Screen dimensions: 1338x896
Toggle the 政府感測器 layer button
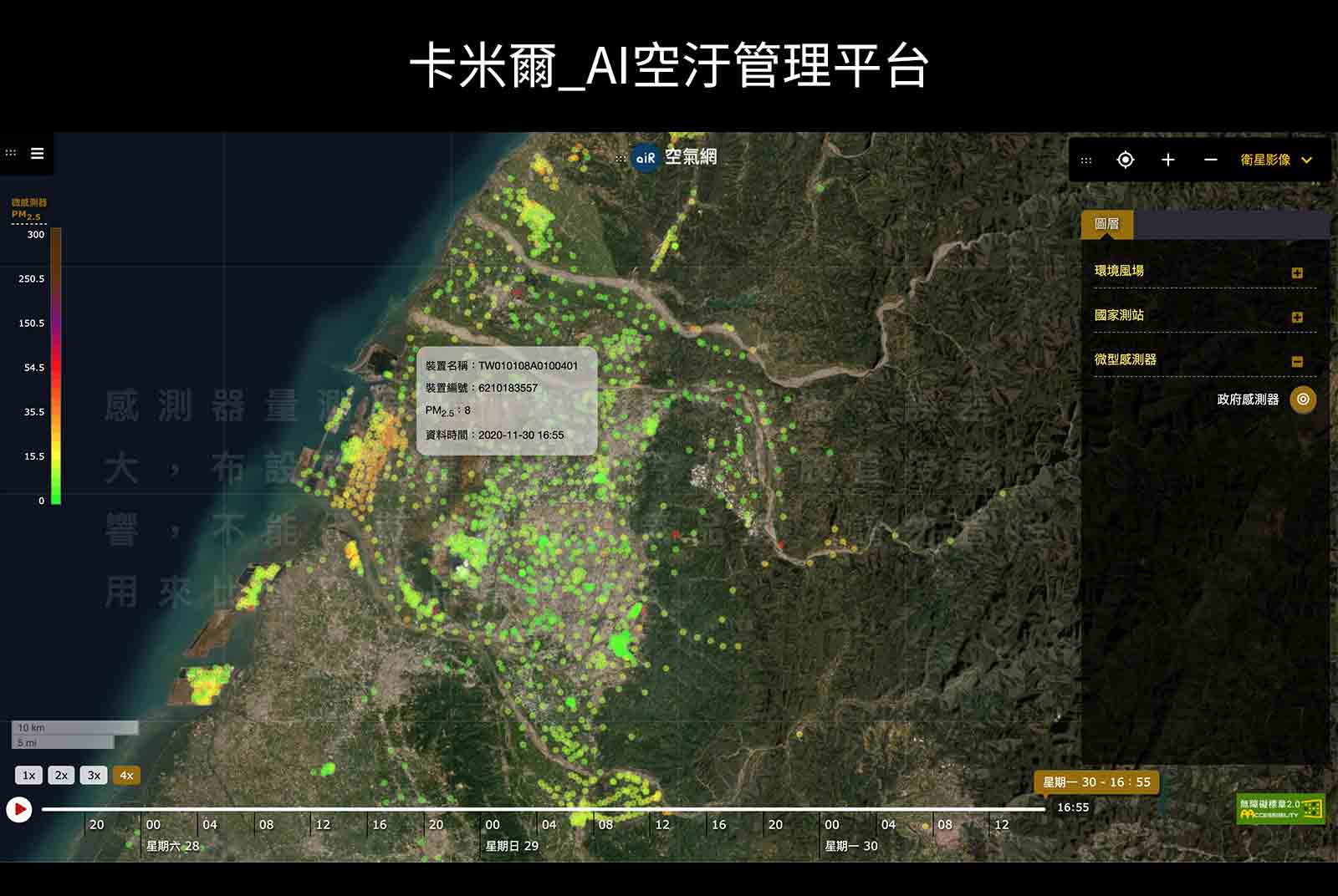[x=1303, y=400]
